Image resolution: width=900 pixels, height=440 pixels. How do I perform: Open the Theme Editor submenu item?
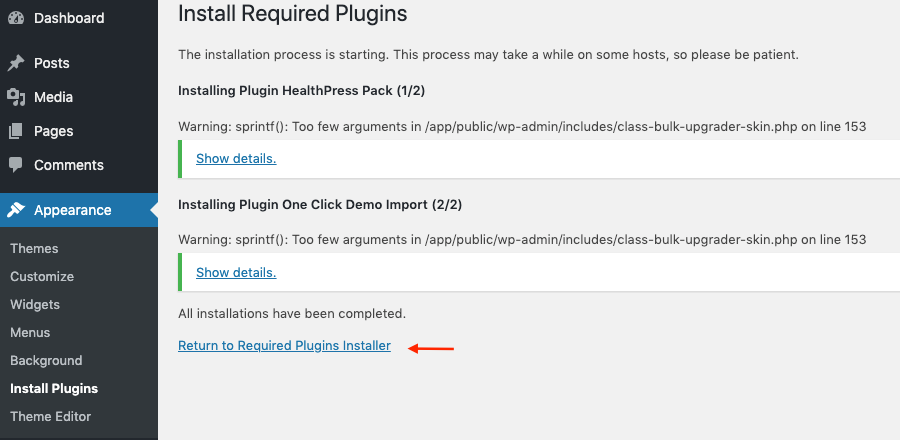(50, 416)
